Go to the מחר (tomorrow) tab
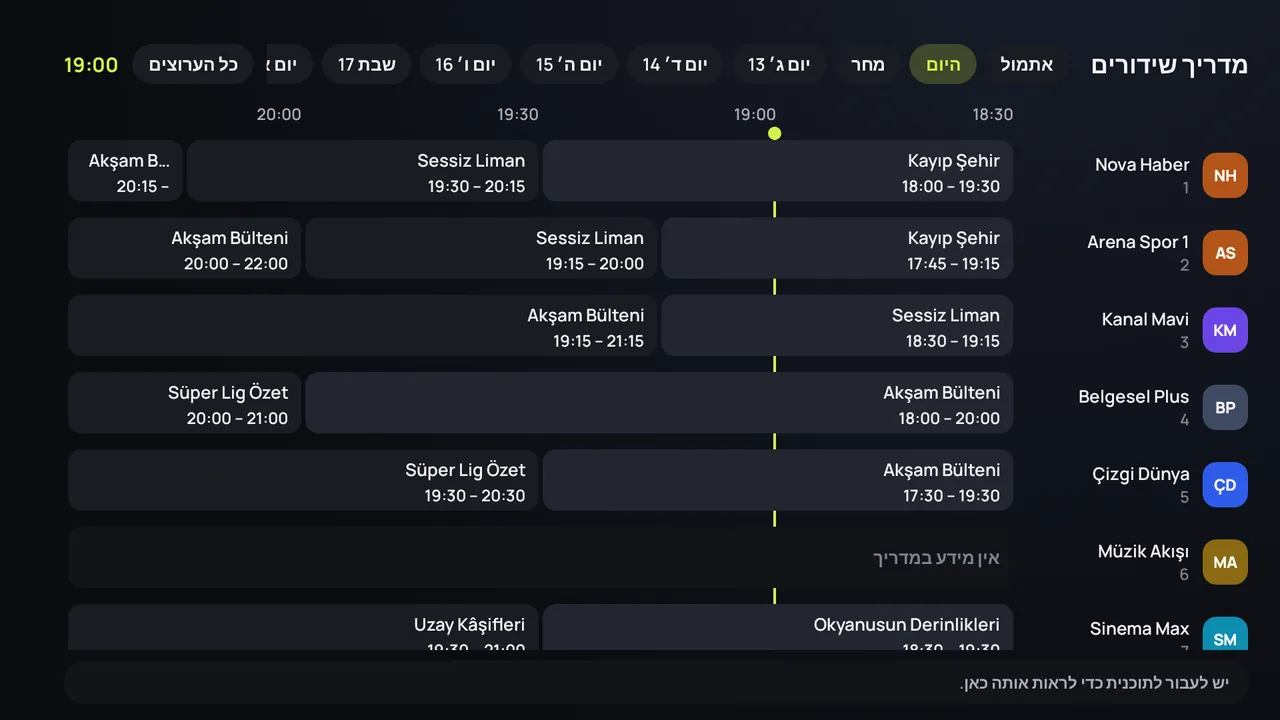The width and height of the screenshot is (1280, 720). (x=868, y=65)
